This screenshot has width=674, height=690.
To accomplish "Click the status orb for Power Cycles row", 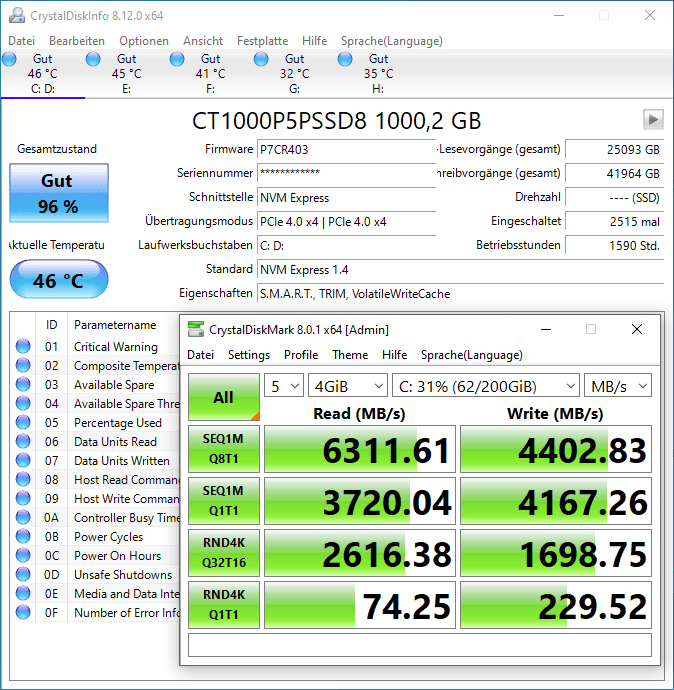I will click(x=23, y=536).
